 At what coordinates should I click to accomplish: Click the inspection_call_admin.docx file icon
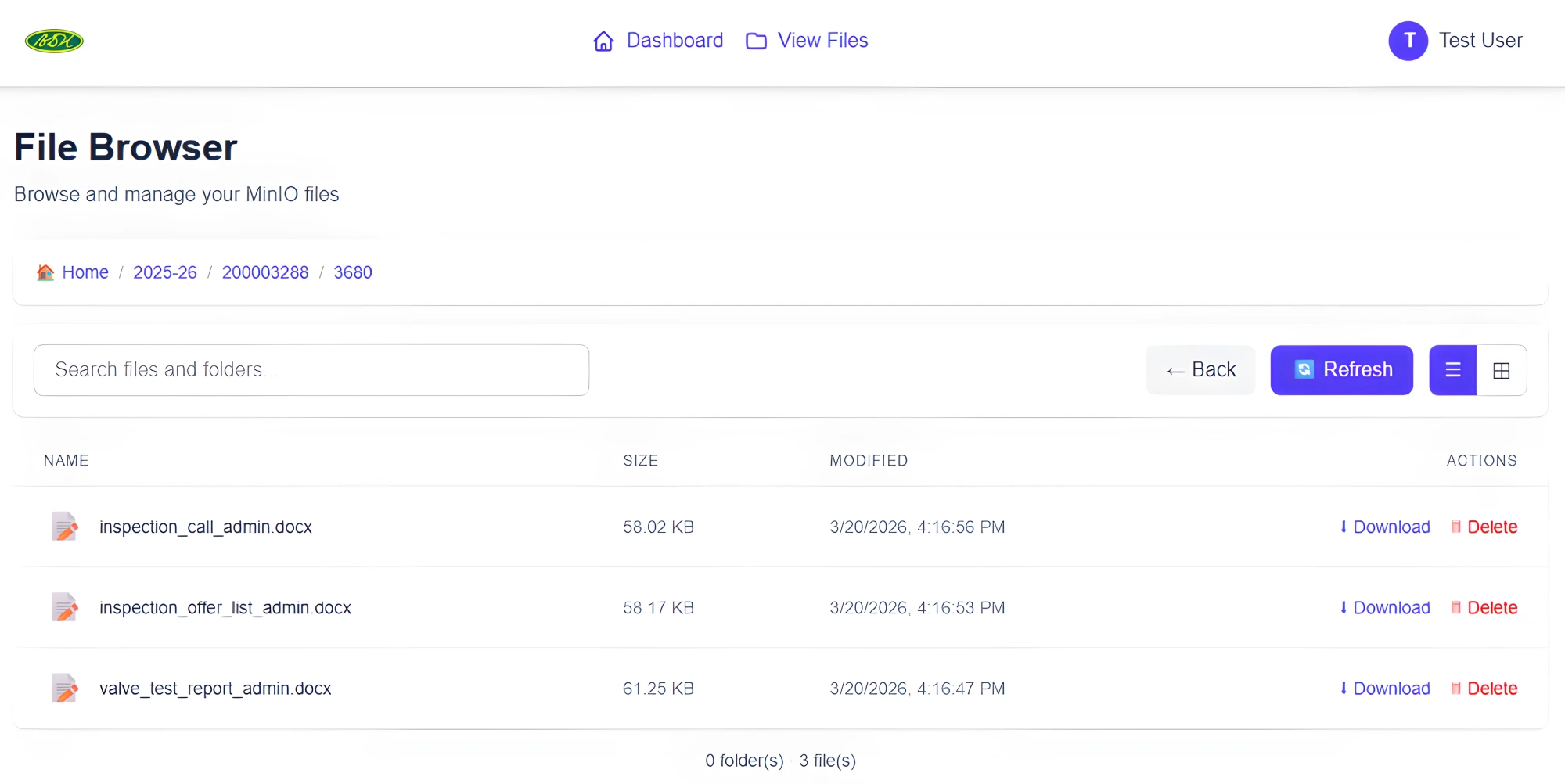click(65, 527)
